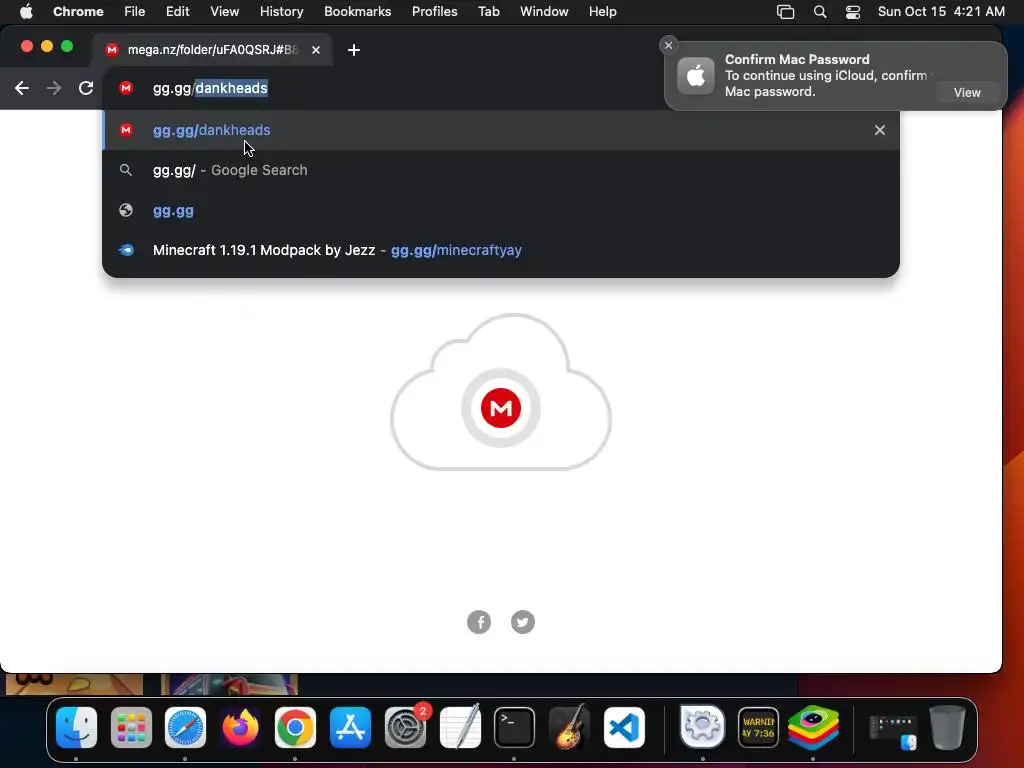The image size is (1024, 768).
Task: Launch Safari from the Dock
Action: (x=185, y=728)
